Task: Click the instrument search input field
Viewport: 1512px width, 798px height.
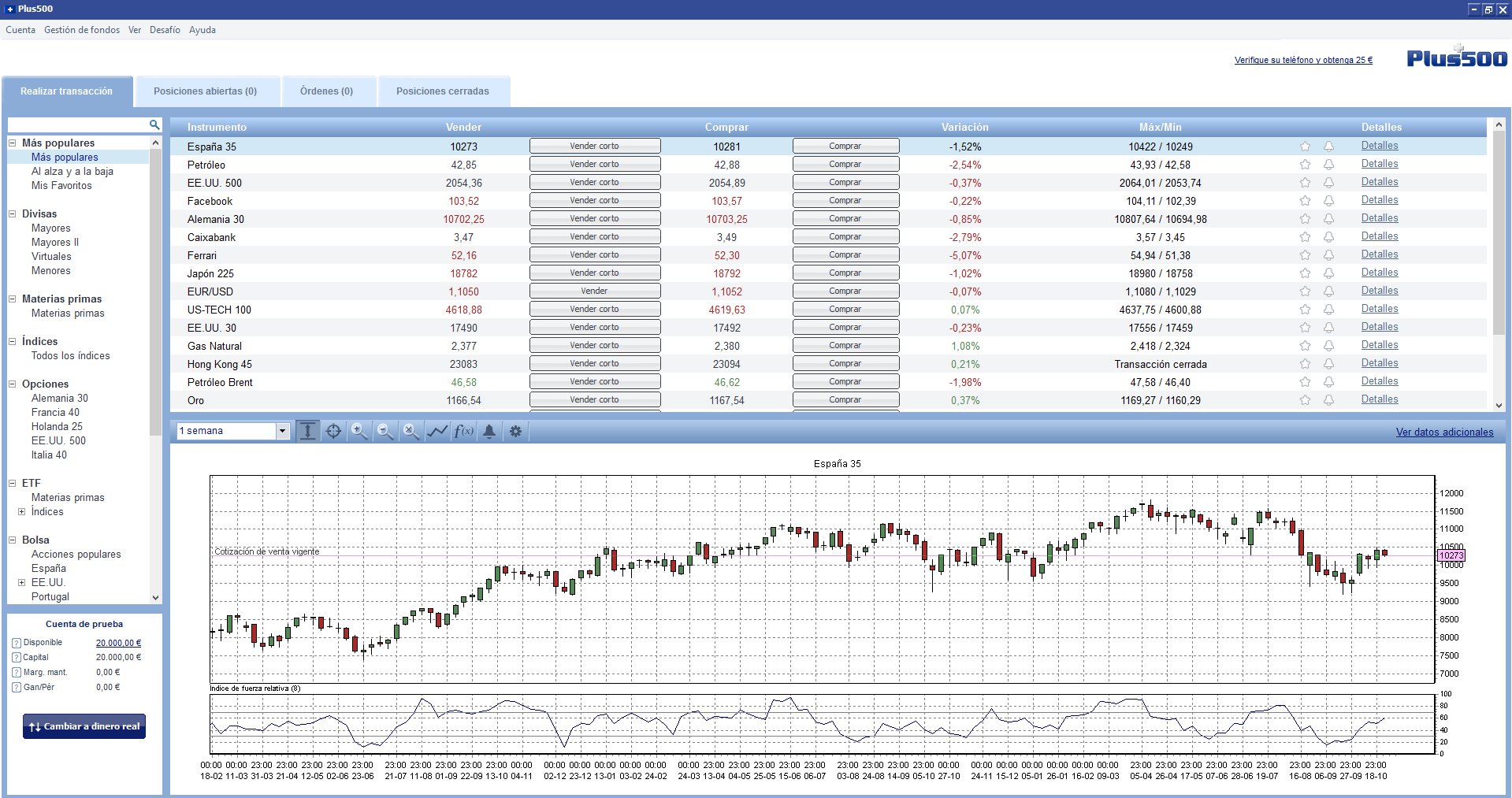Action: pyautogui.click(x=77, y=124)
